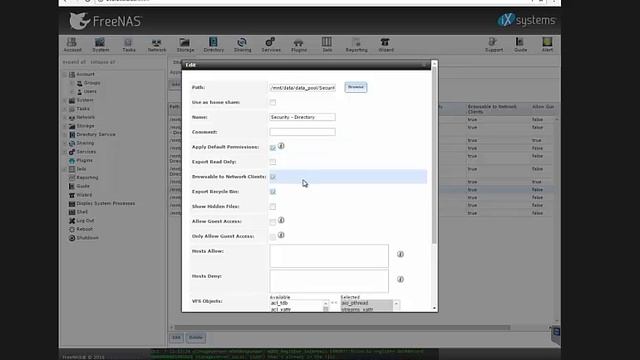640x360 pixels.
Task: Toggle Export Read Only checkbox
Action: 273,162
